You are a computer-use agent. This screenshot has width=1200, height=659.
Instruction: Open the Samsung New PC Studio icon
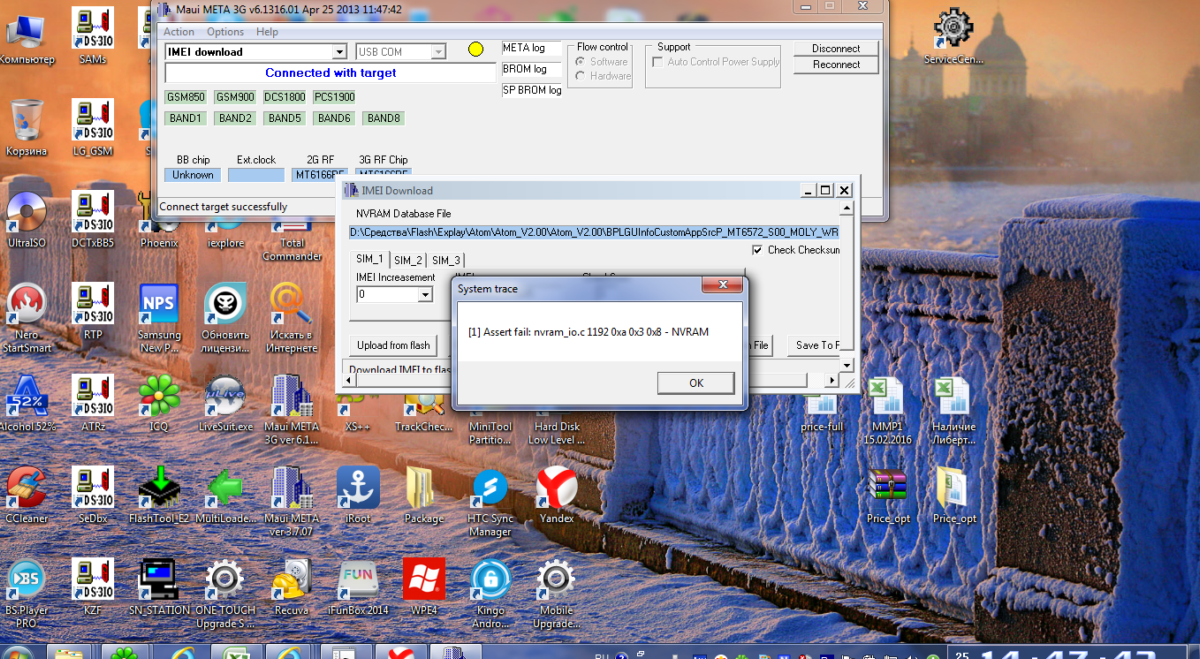(159, 305)
